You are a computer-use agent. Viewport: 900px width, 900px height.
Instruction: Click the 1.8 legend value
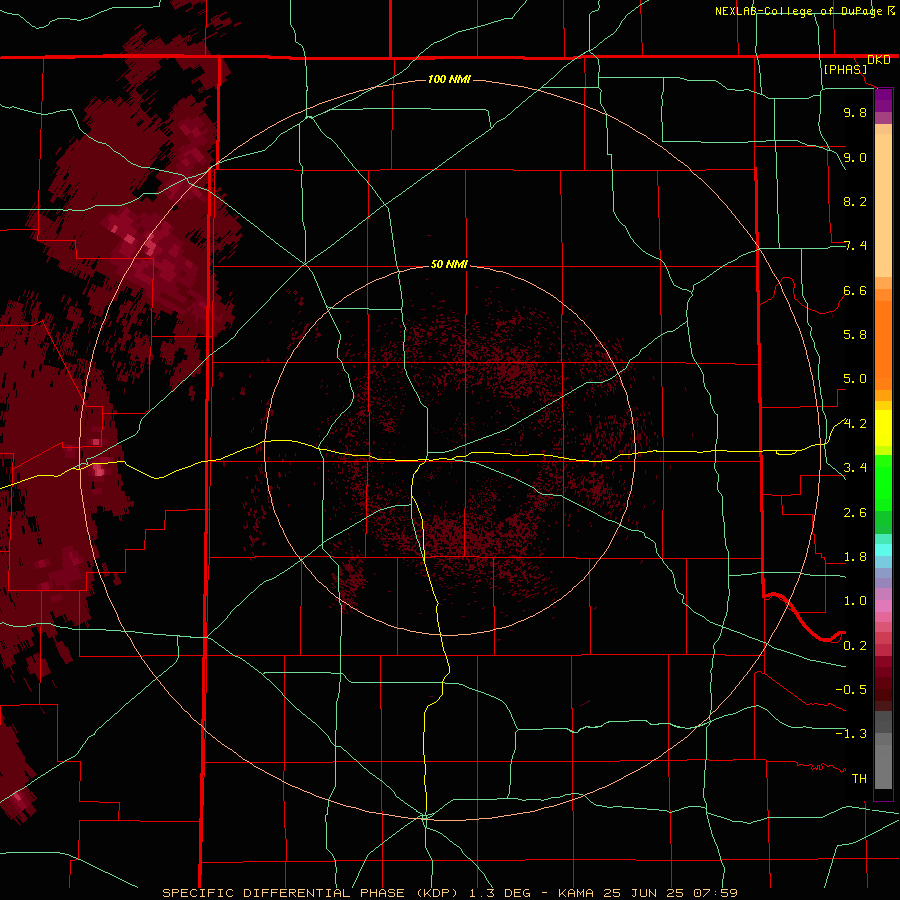855,557
